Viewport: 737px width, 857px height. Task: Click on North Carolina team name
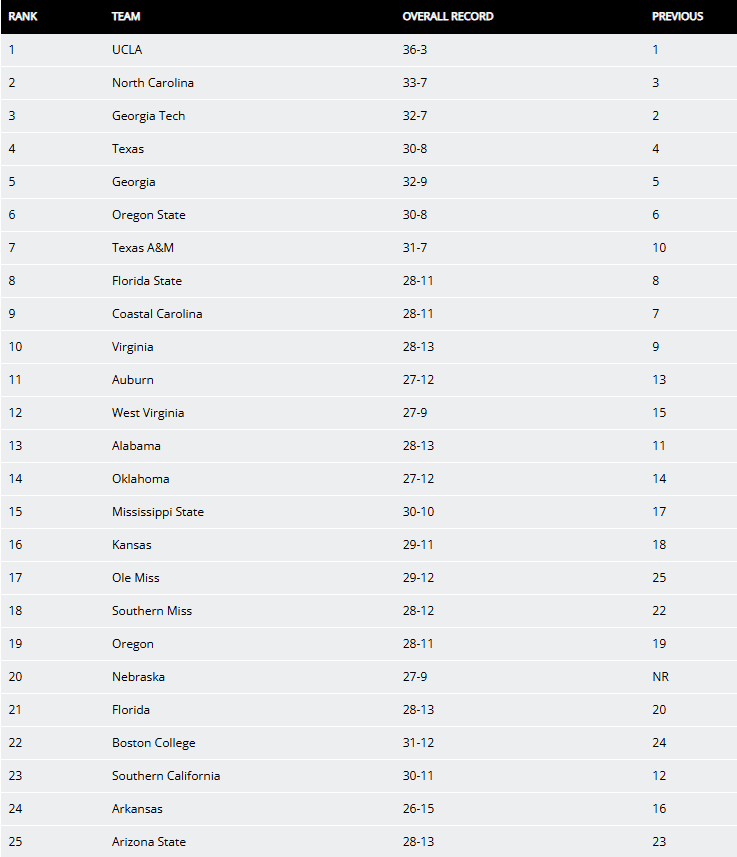[x=153, y=83]
